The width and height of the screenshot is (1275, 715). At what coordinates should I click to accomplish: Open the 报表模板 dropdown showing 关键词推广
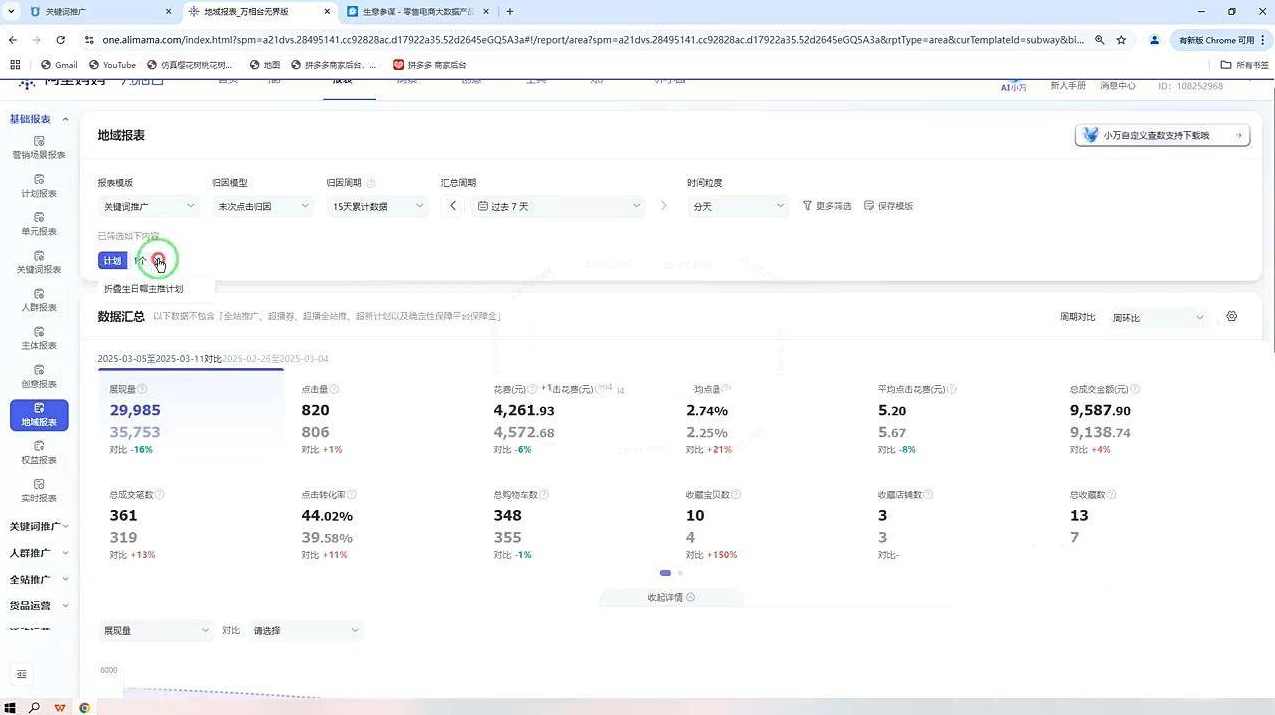coord(148,206)
